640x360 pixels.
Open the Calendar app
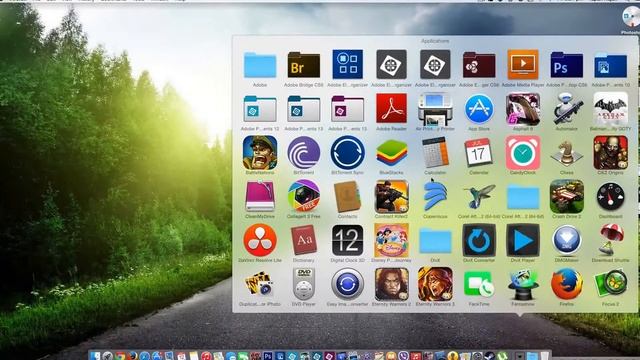pyautogui.click(x=479, y=153)
